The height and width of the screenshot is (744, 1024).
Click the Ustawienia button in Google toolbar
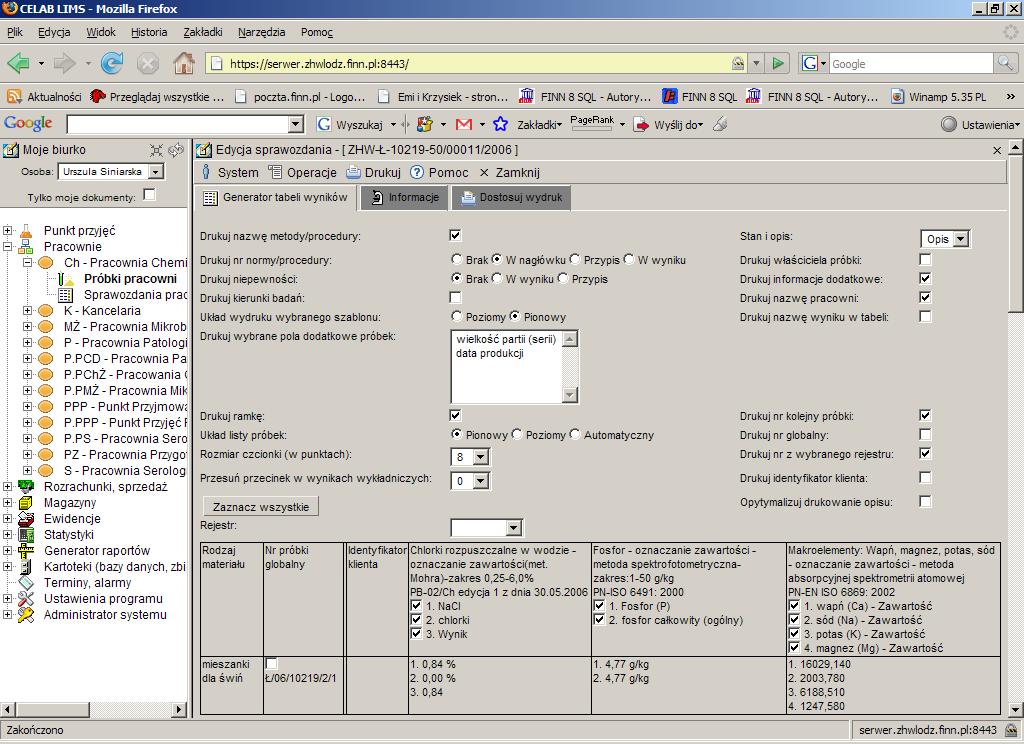[980, 124]
